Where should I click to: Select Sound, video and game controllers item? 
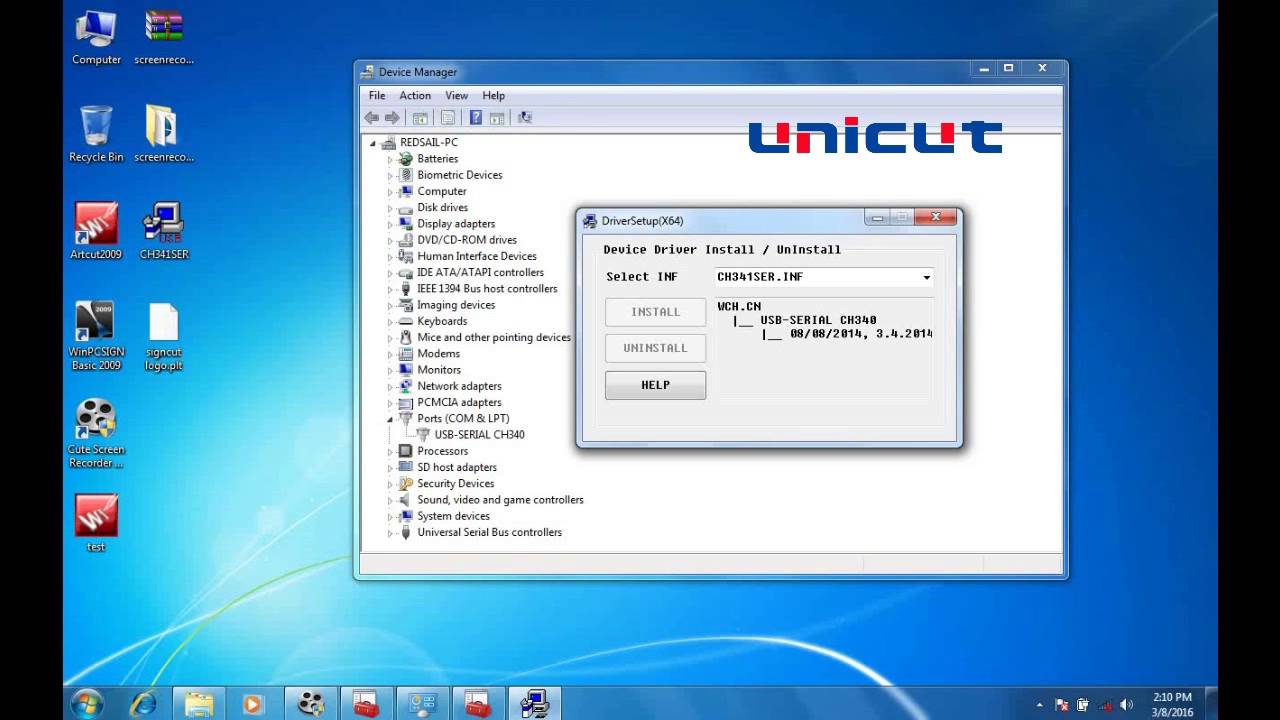click(x=500, y=500)
